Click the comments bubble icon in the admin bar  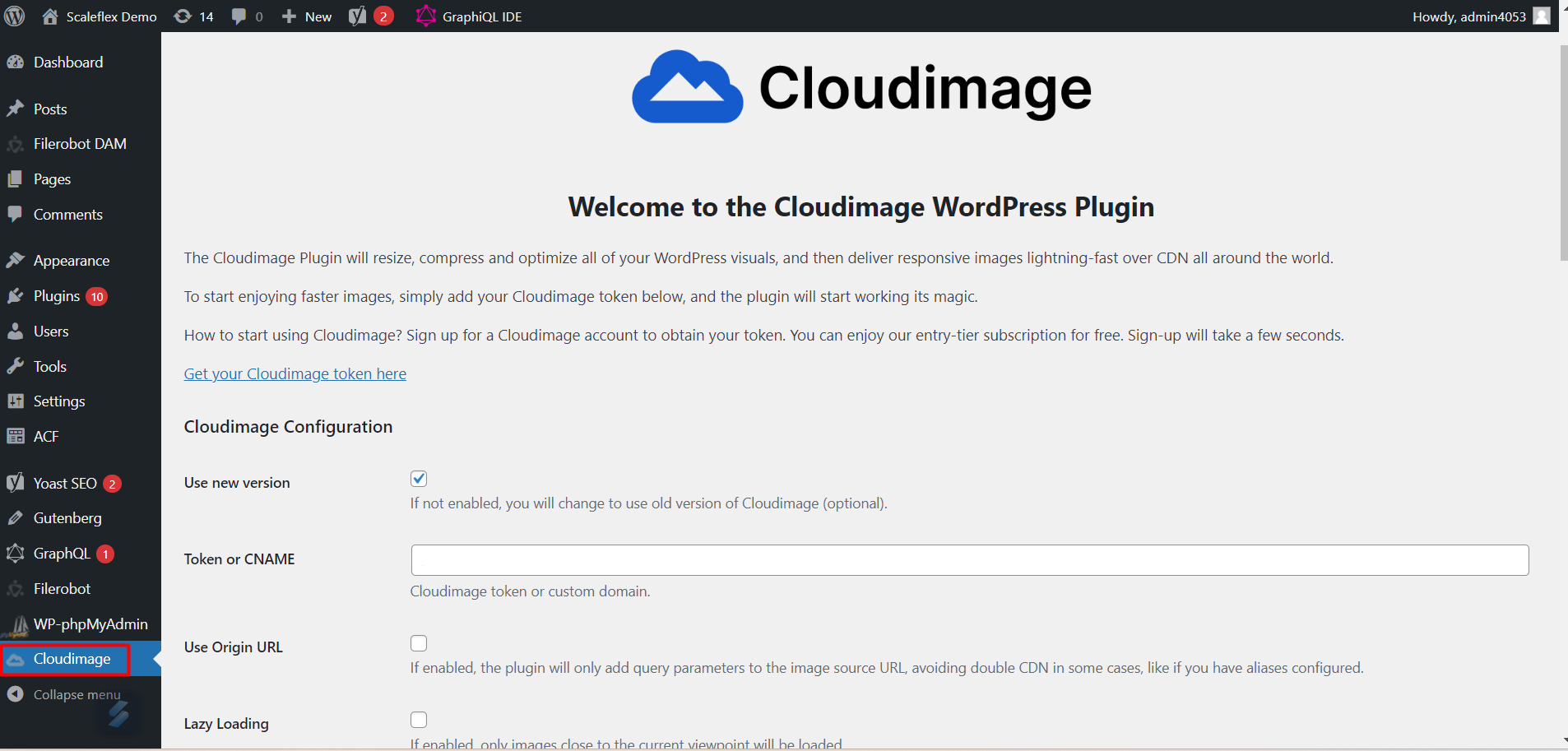point(239,16)
